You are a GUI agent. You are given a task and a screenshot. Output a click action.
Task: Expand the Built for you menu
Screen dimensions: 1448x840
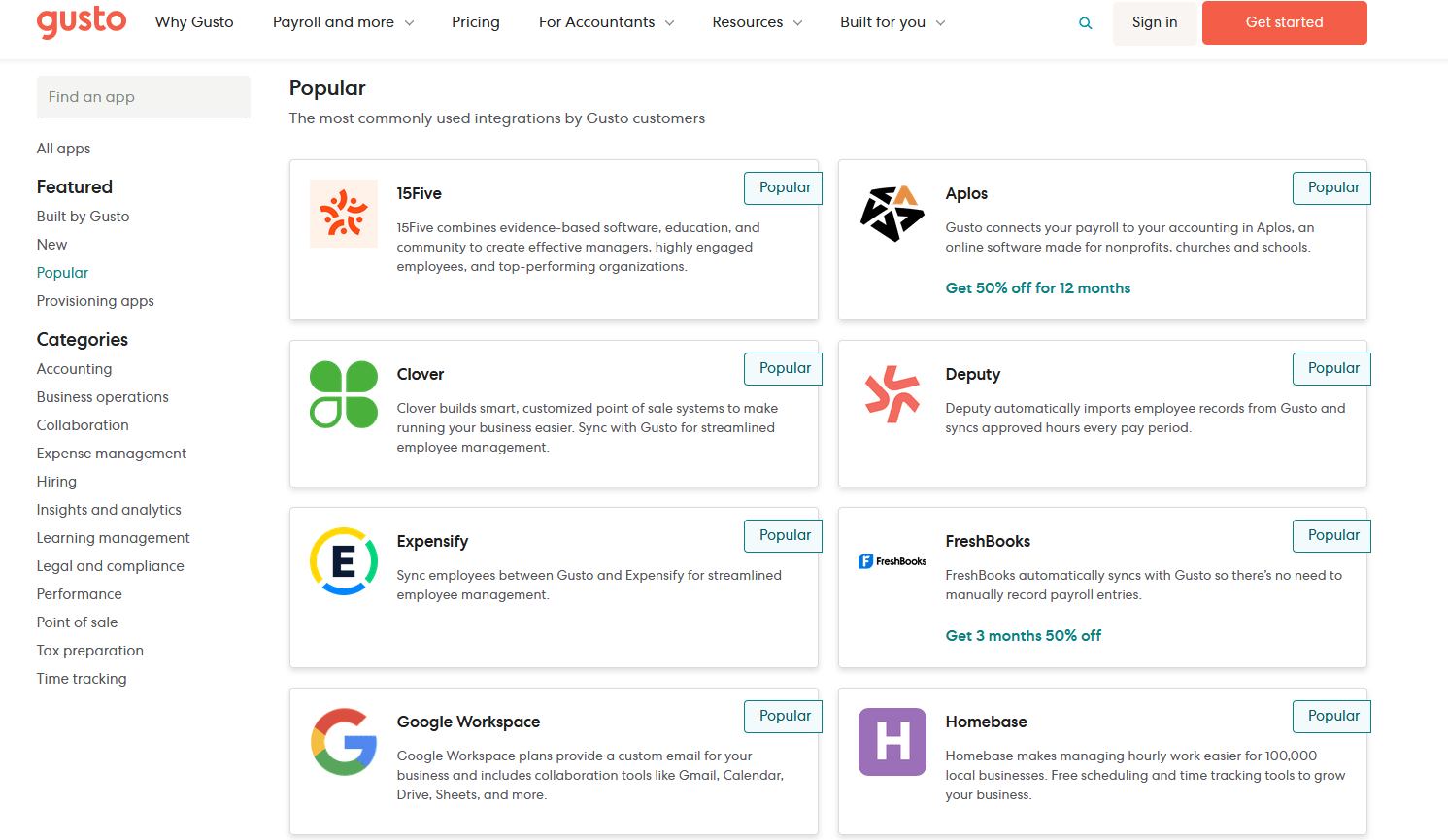point(892,22)
